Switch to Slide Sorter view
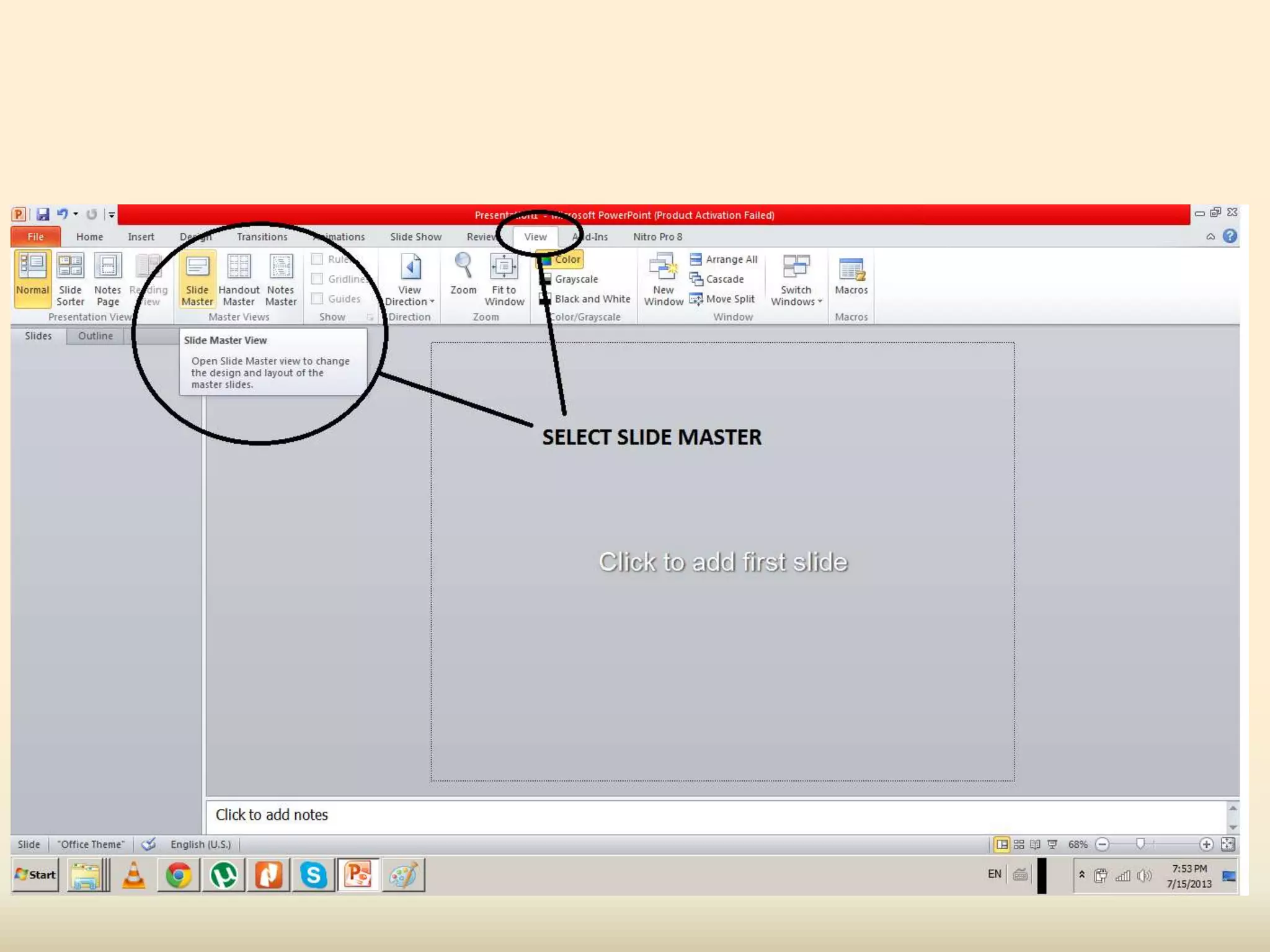 pyautogui.click(x=70, y=278)
